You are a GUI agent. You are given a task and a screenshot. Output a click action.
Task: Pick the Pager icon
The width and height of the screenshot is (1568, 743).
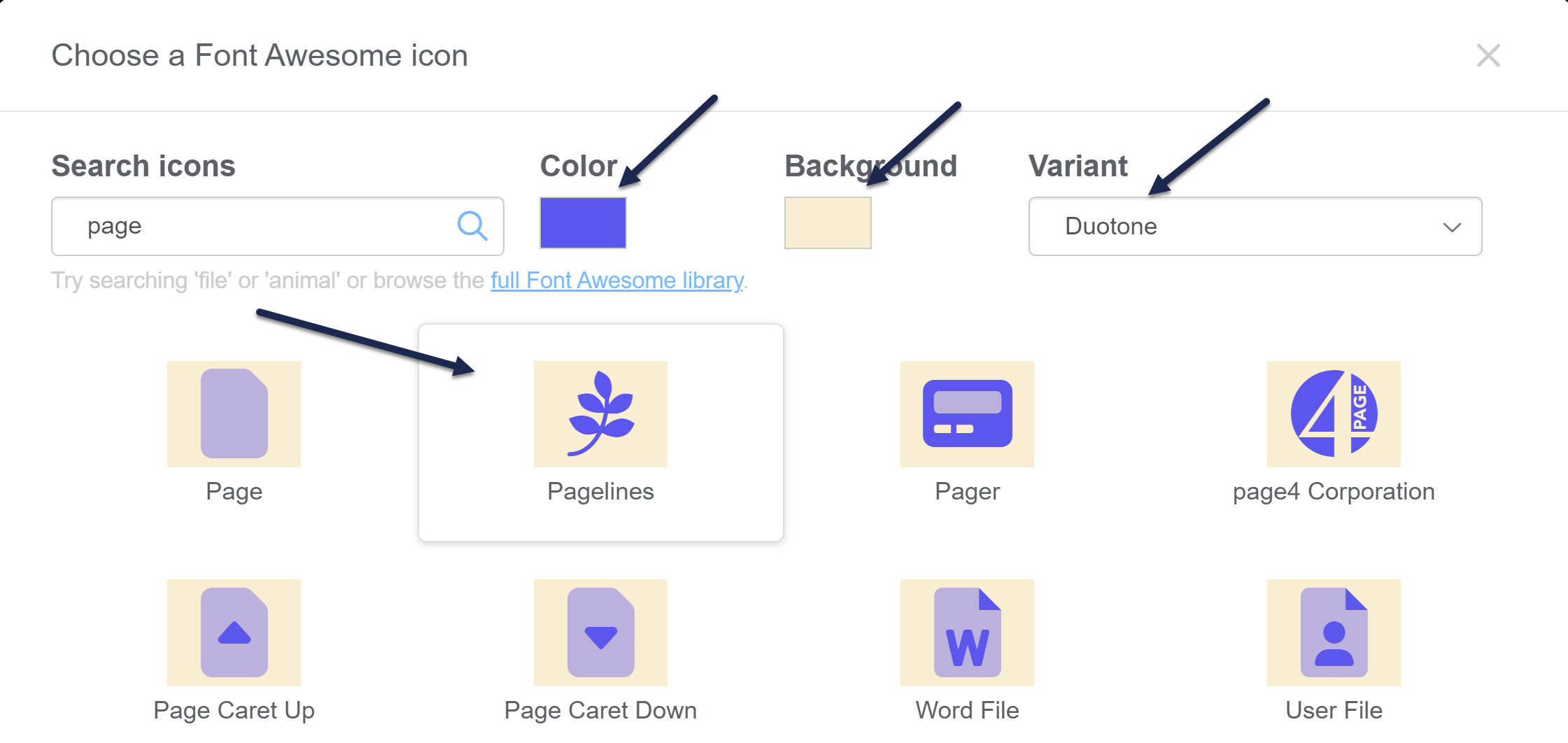pyautogui.click(x=967, y=413)
